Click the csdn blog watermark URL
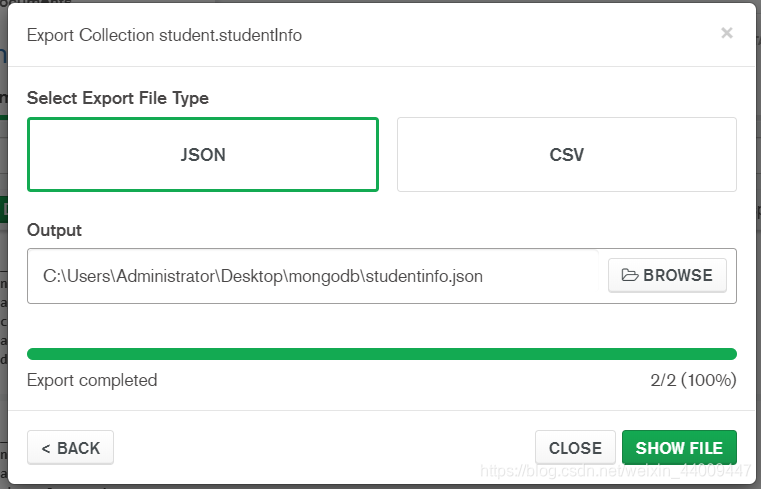This screenshot has height=489, width=761. coord(615,470)
